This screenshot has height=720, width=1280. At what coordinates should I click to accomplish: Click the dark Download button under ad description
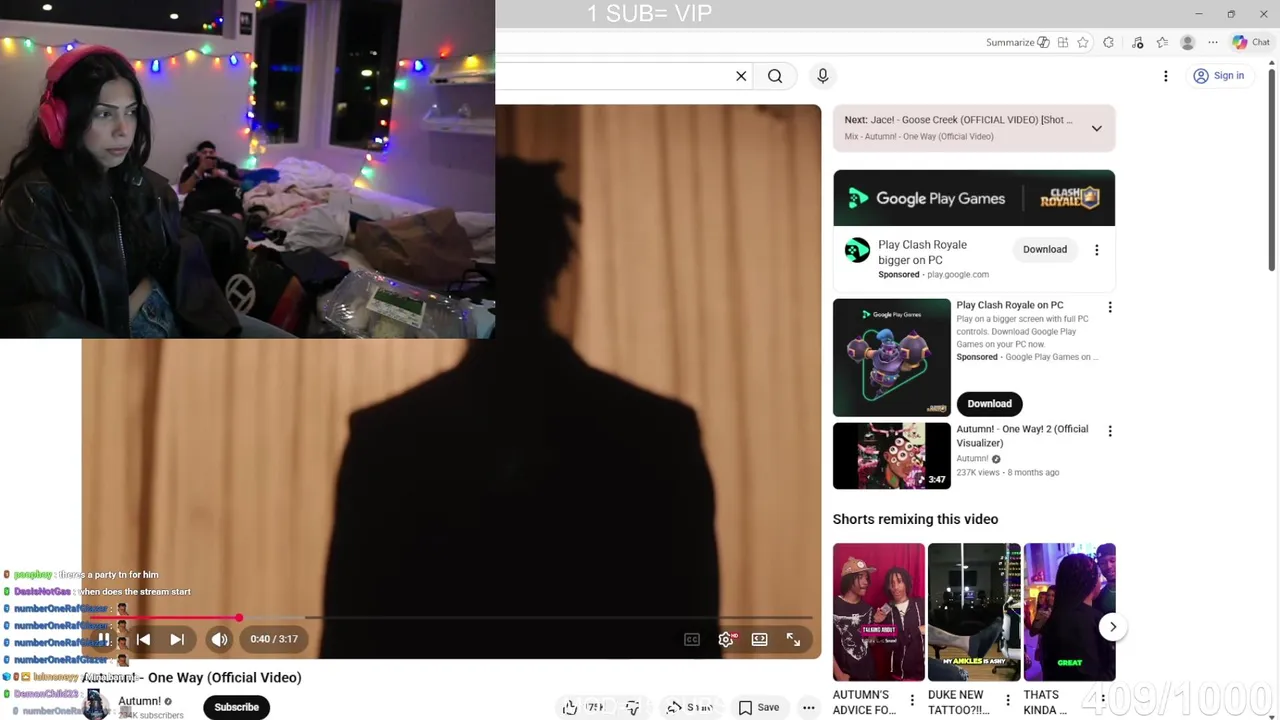point(989,403)
